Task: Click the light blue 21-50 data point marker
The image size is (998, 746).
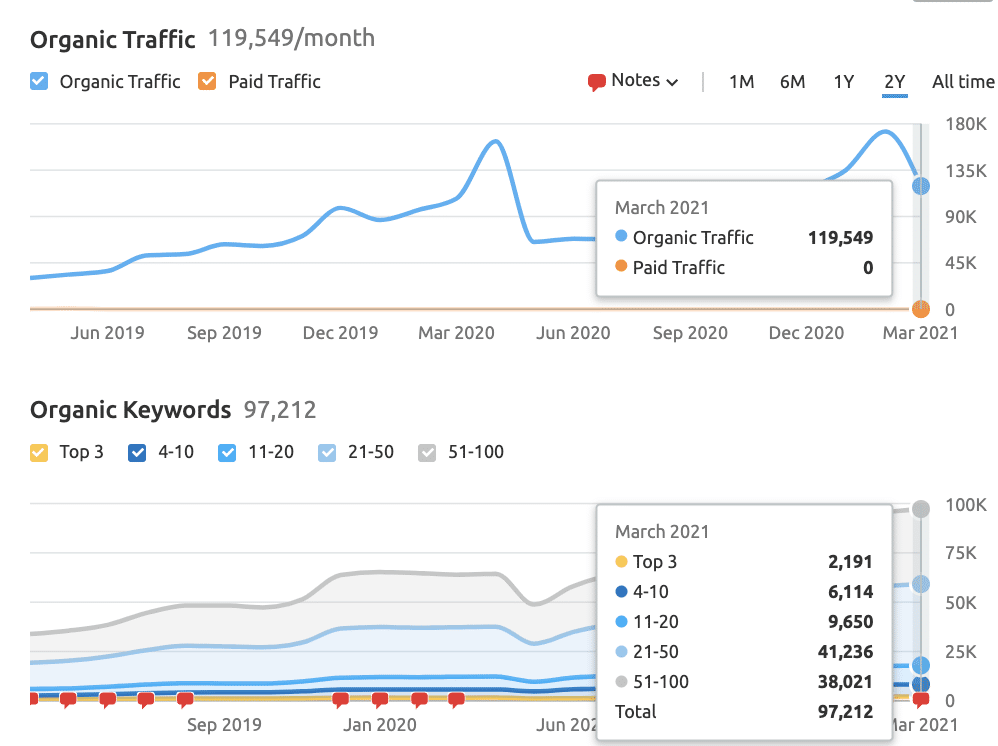Action: click(x=921, y=584)
